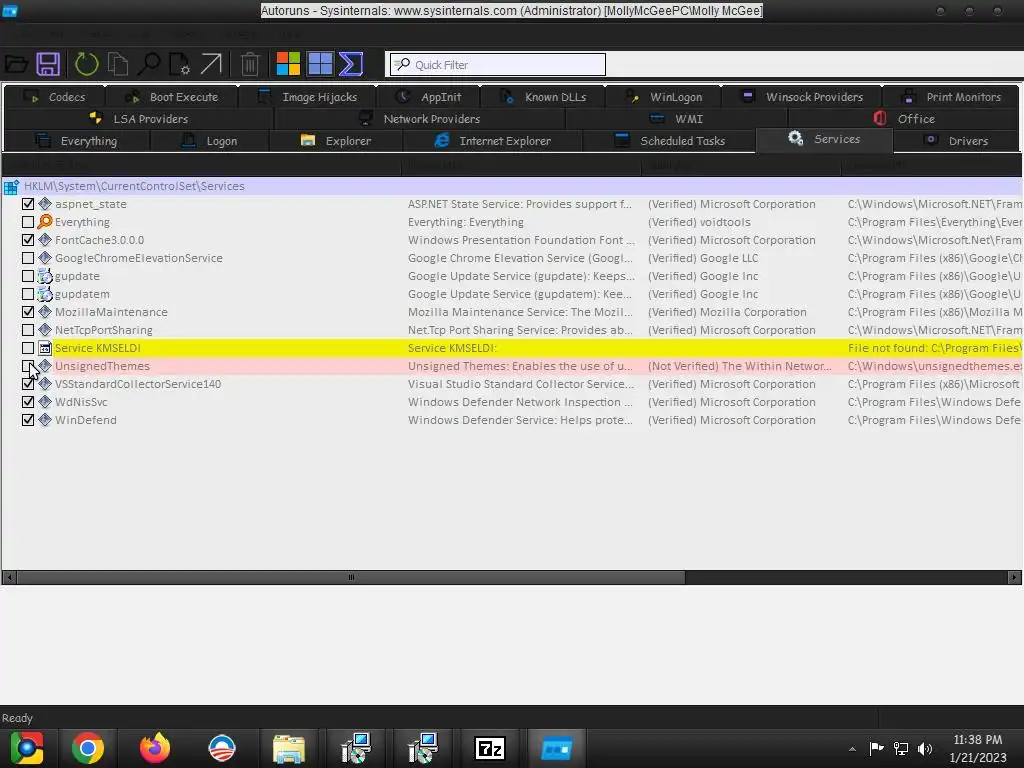Viewport: 1024px width, 768px height.
Task: Open the Drivers tab
Action: point(956,141)
